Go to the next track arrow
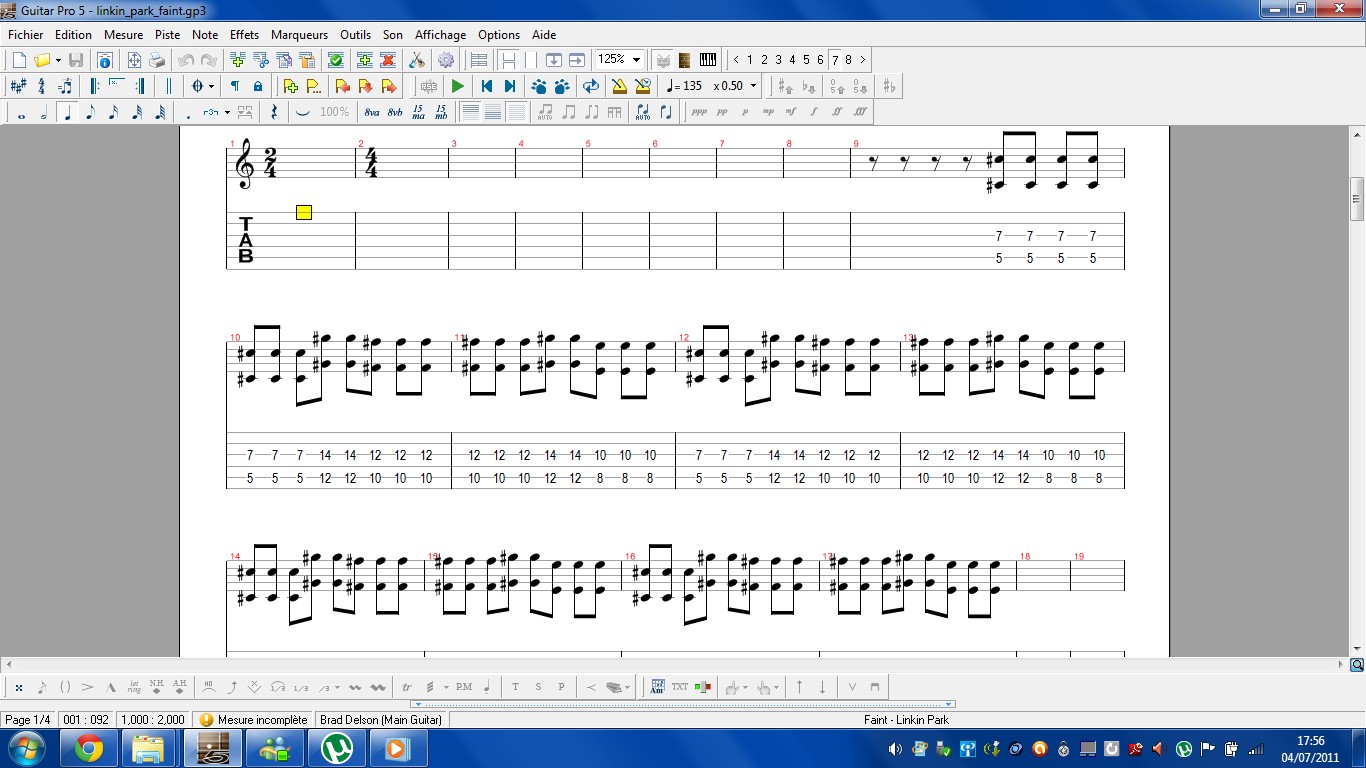Screen dimensions: 1366x768 [x=863, y=60]
